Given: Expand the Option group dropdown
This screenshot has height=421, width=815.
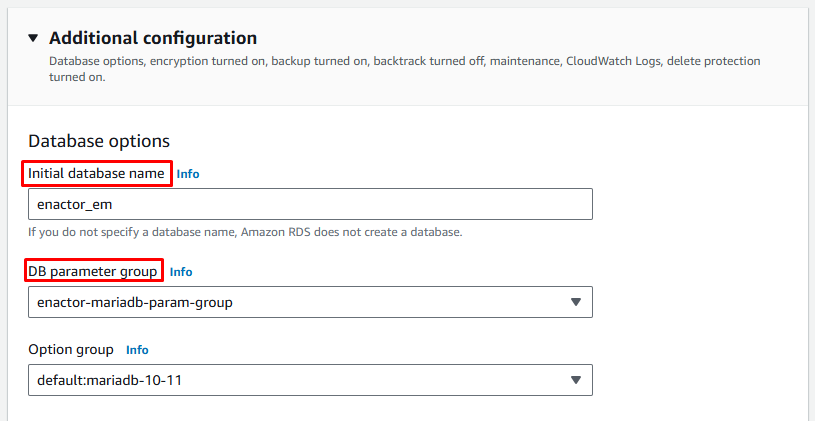Looking at the screenshot, I should coord(310,380).
